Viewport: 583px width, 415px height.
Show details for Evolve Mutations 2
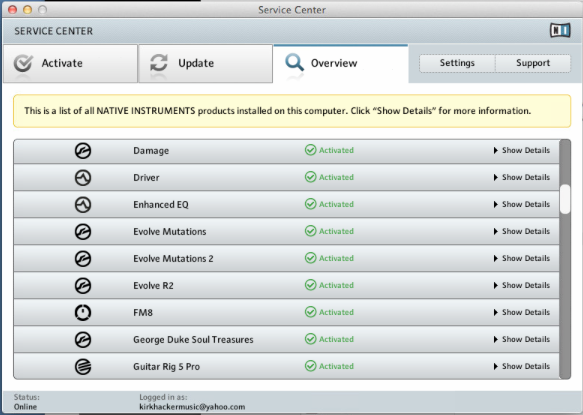(522, 258)
